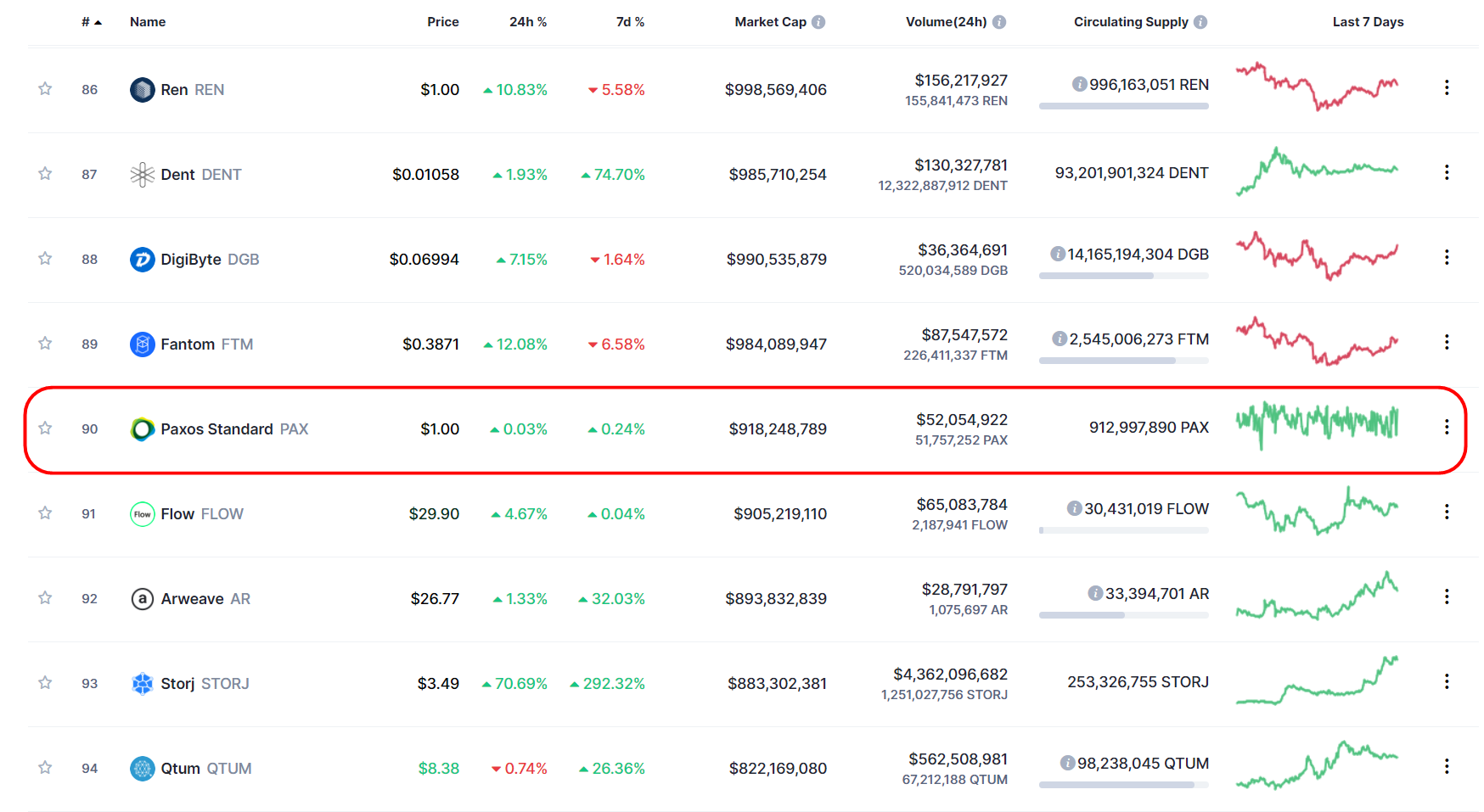The width and height of the screenshot is (1484, 812).
Task: Open the more options menu for Paxos Standard
Action: (x=1447, y=427)
